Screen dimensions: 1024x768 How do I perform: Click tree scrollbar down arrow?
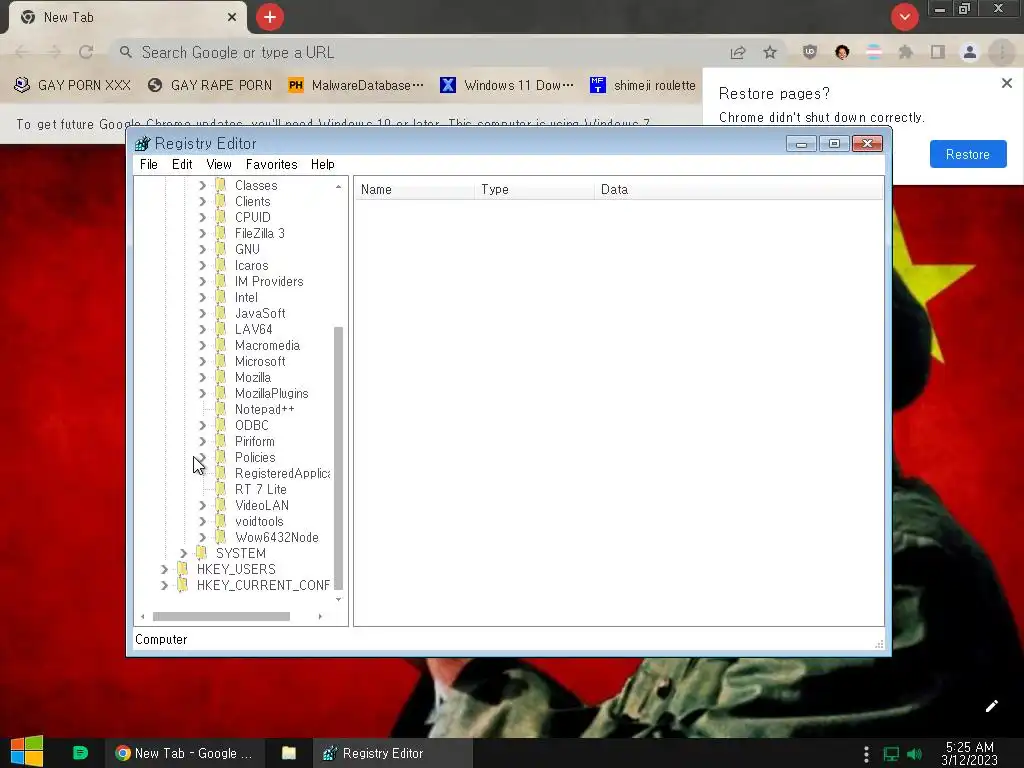point(338,600)
